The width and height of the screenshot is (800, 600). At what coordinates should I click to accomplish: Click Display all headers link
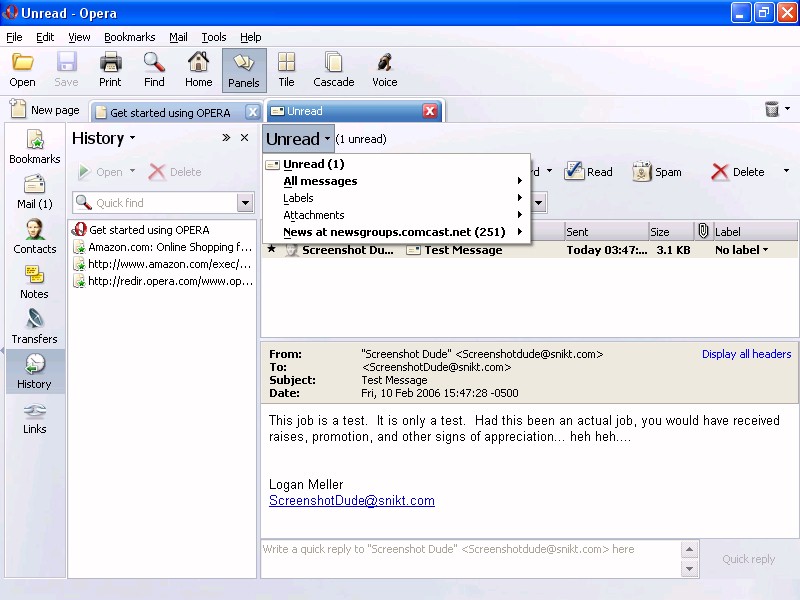click(x=746, y=354)
